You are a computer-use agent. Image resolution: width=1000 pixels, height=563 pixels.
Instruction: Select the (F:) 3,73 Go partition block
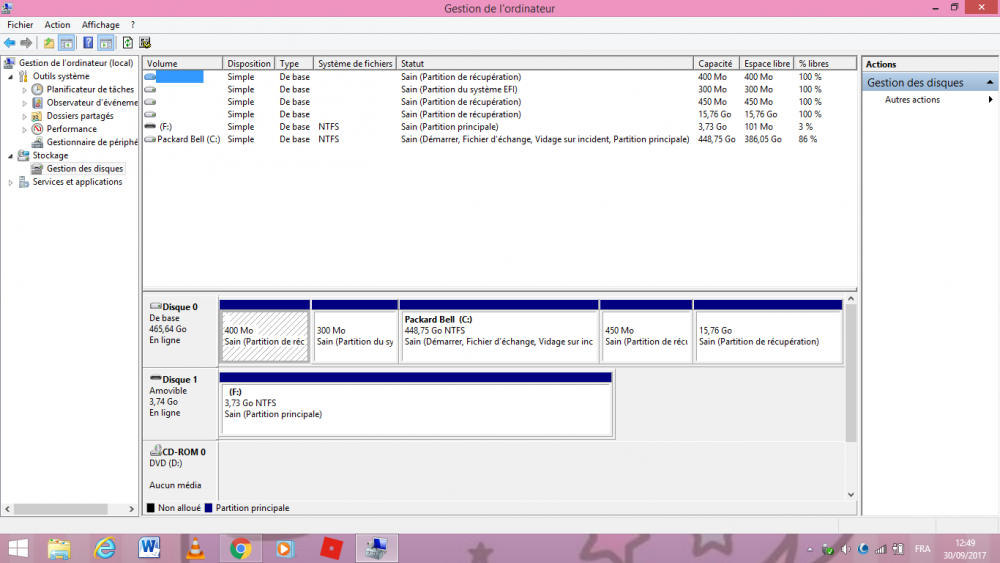[416, 409]
